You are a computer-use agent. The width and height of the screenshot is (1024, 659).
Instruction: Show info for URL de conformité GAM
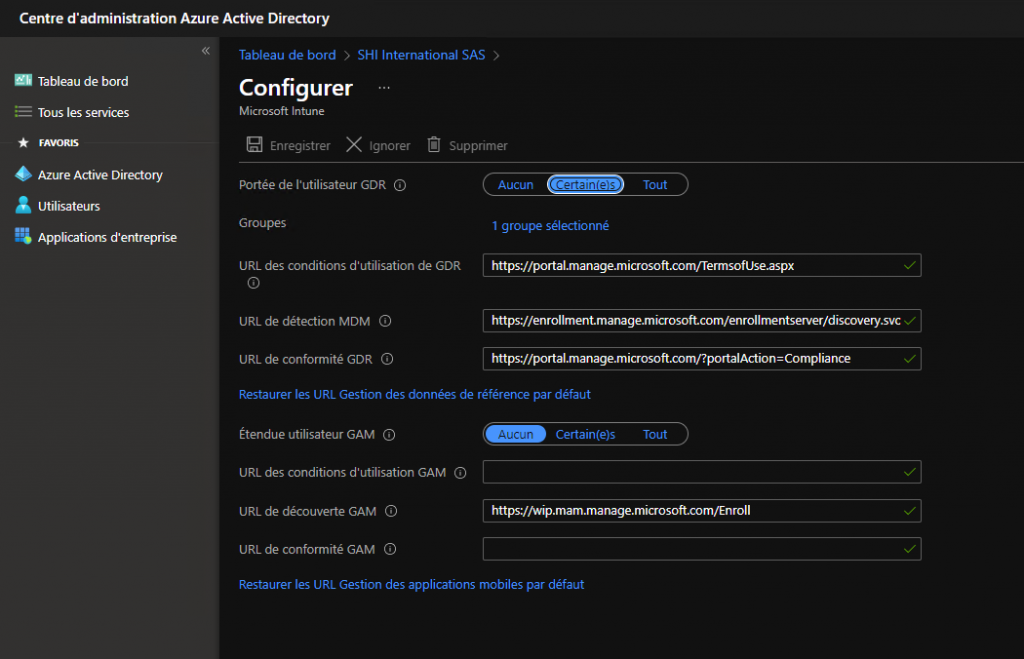point(390,549)
